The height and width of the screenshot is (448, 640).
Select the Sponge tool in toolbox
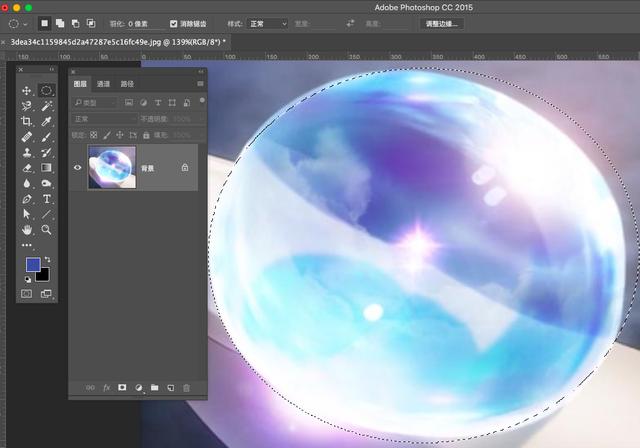(x=46, y=183)
